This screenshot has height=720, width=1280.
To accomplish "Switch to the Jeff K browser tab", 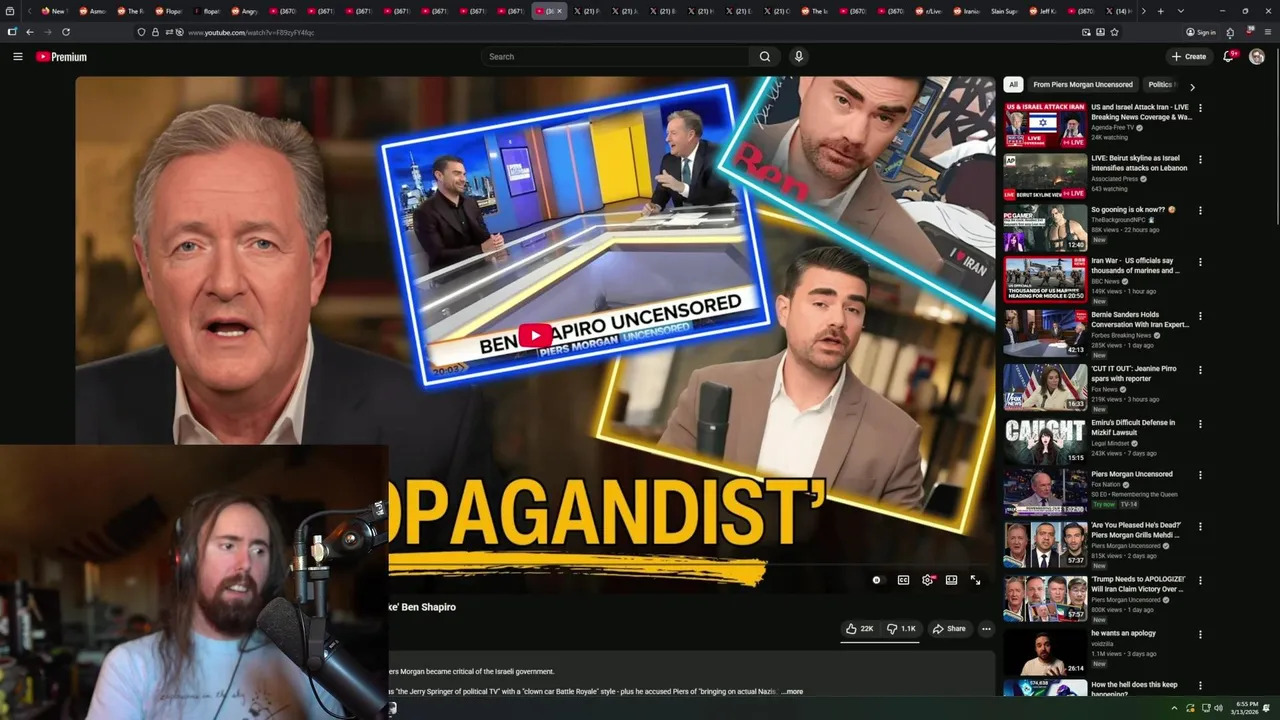I will (x=1043, y=11).
